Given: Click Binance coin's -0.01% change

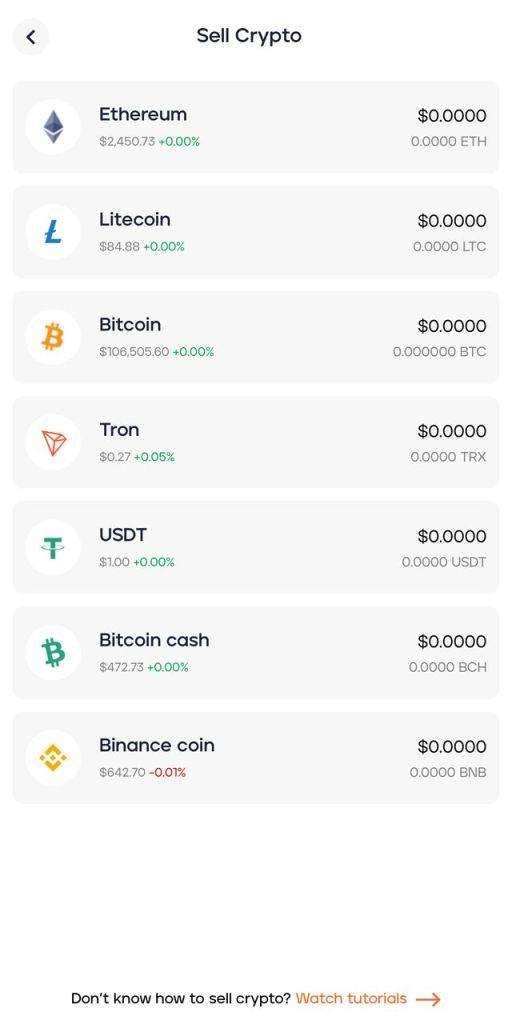Looking at the screenshot, I should pos(167,773).
